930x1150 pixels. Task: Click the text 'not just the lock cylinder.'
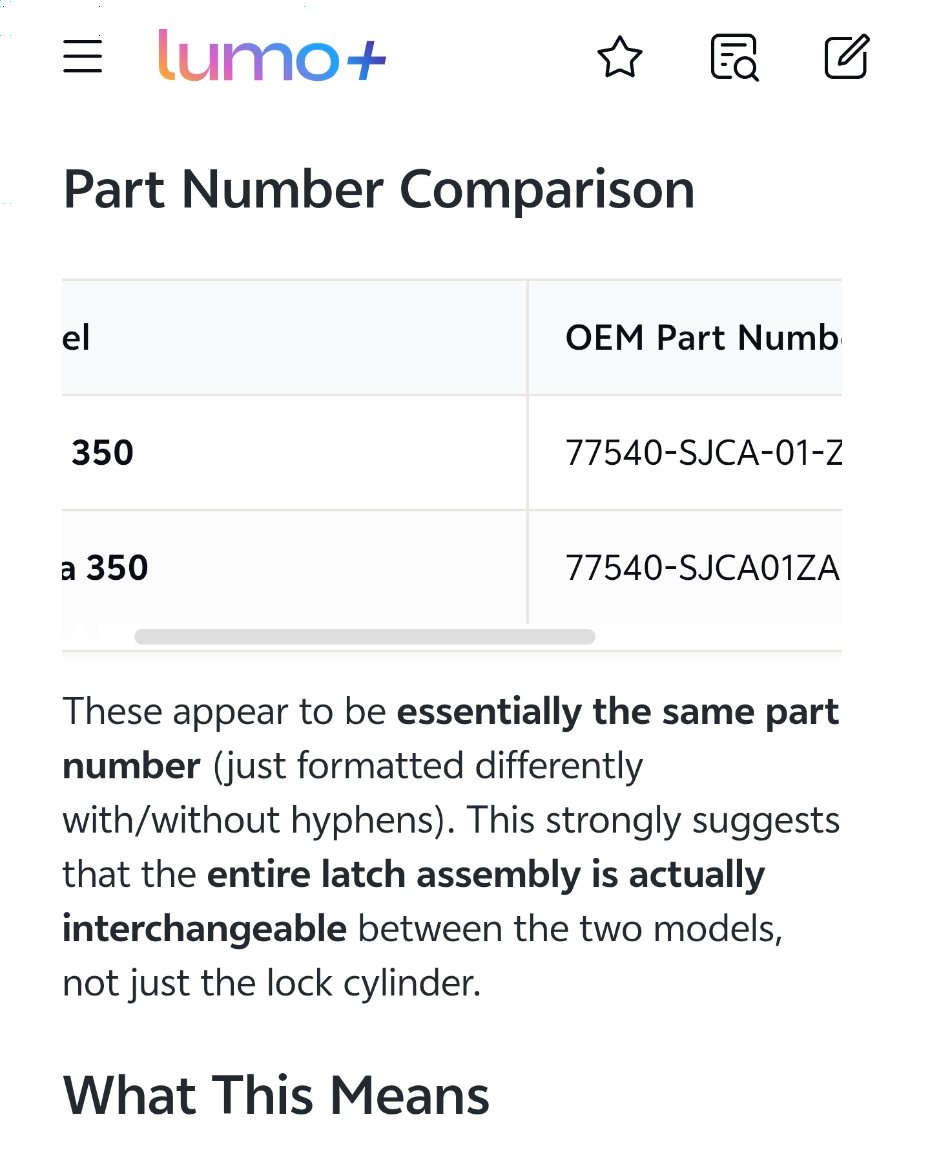click(x=271, y=984)
